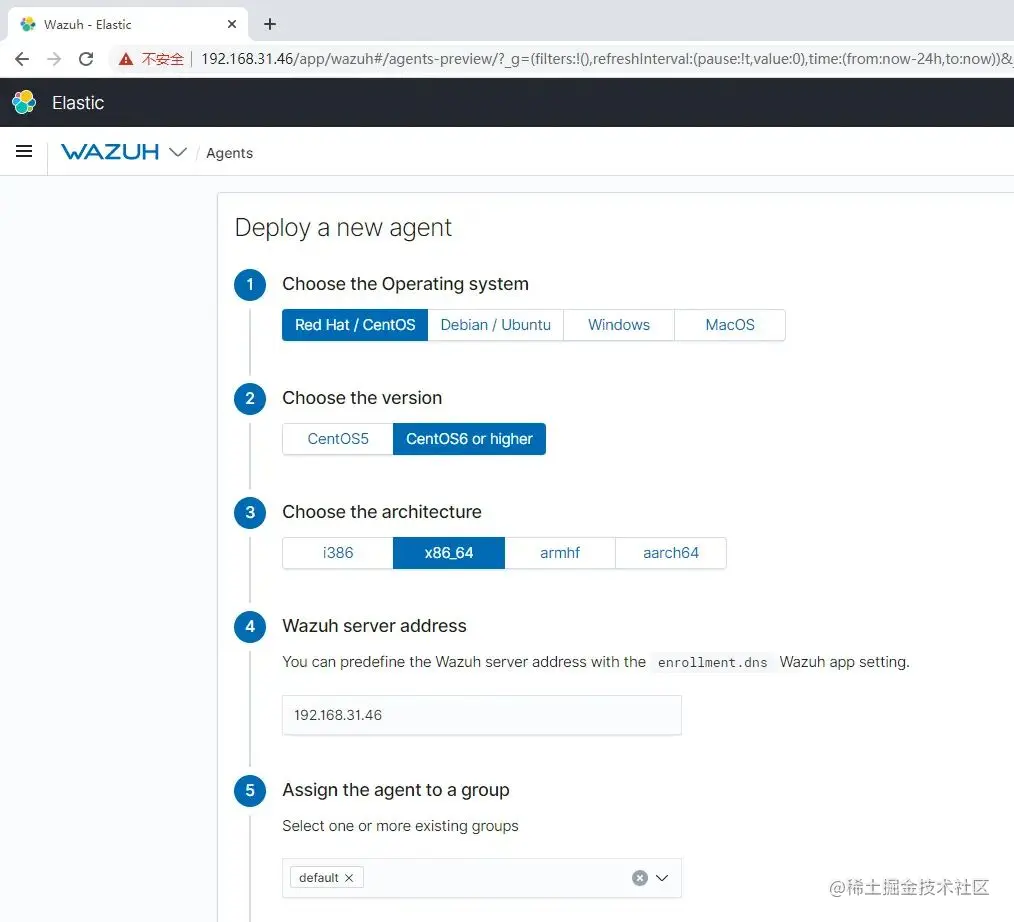Image resolution: width=1014 pixels, height=922 pixels.
Task: Select aarch64 architecture
Action: click(x=671, y=553)
